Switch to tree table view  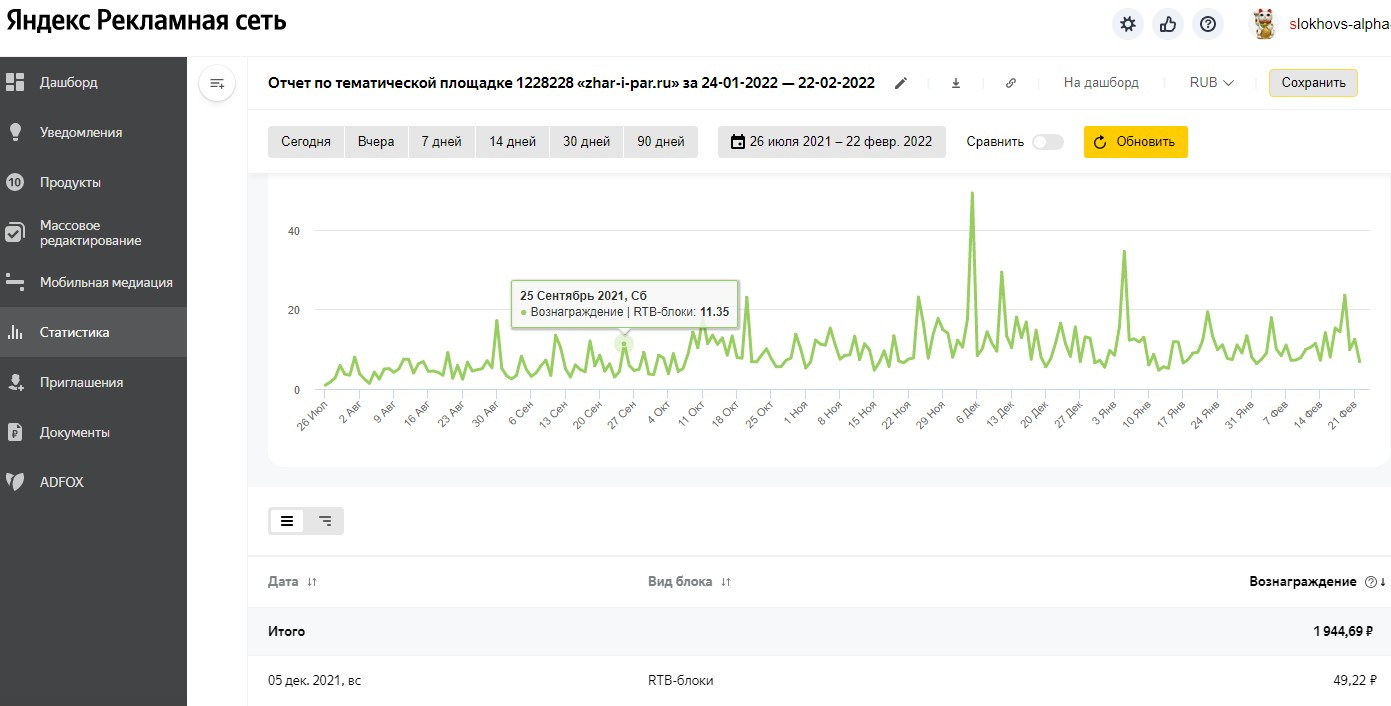325,521
